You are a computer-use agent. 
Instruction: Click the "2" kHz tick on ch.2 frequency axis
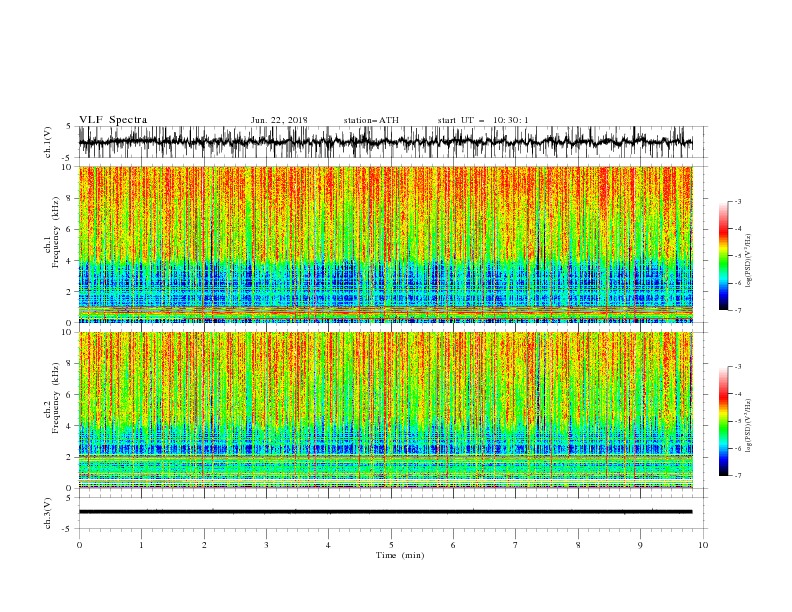[x=70, y=457]
